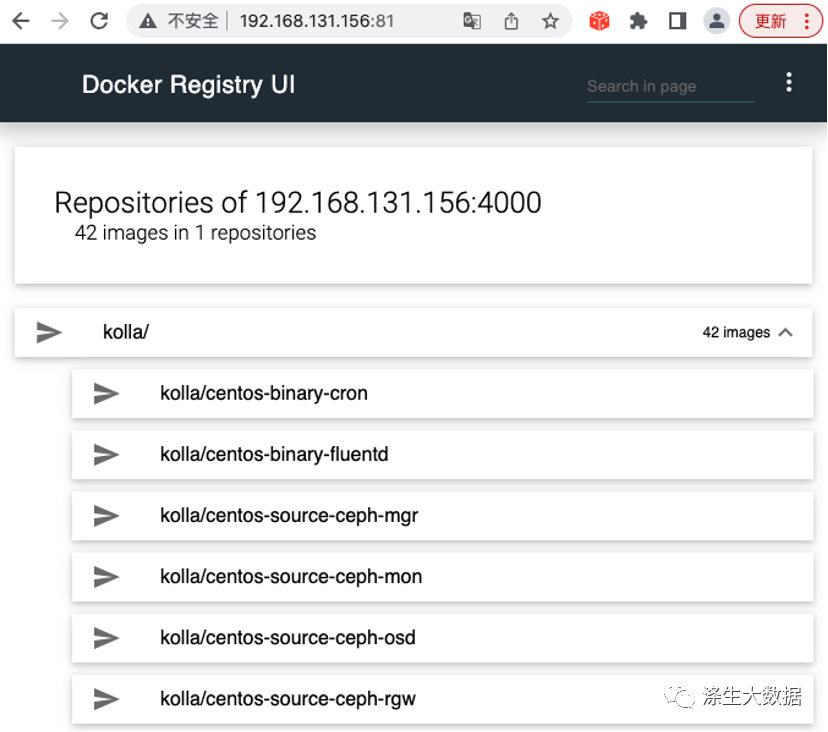The height and width of the screenshot is (732, 828).
Task: Click the 42 images count label
Action: coord(736,332)
